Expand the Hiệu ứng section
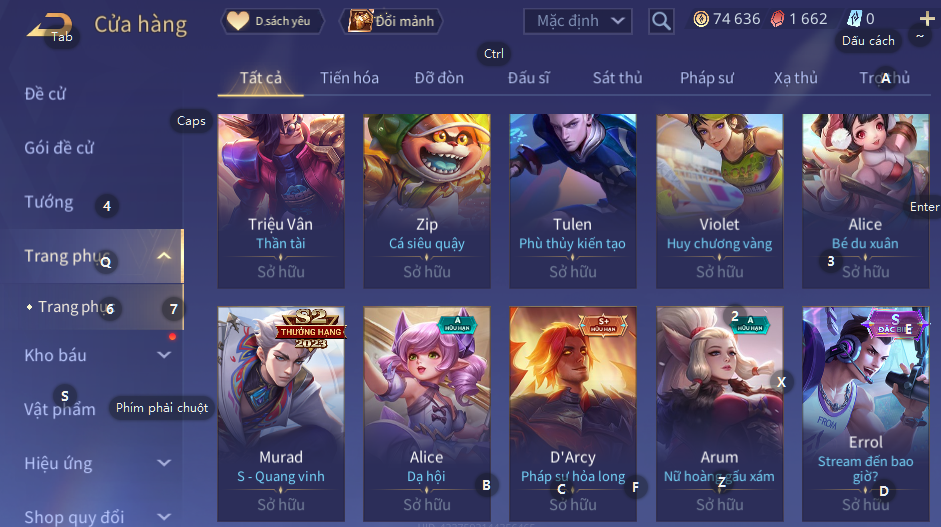This screenshot has width=941, height=527. tap(164, 463)
